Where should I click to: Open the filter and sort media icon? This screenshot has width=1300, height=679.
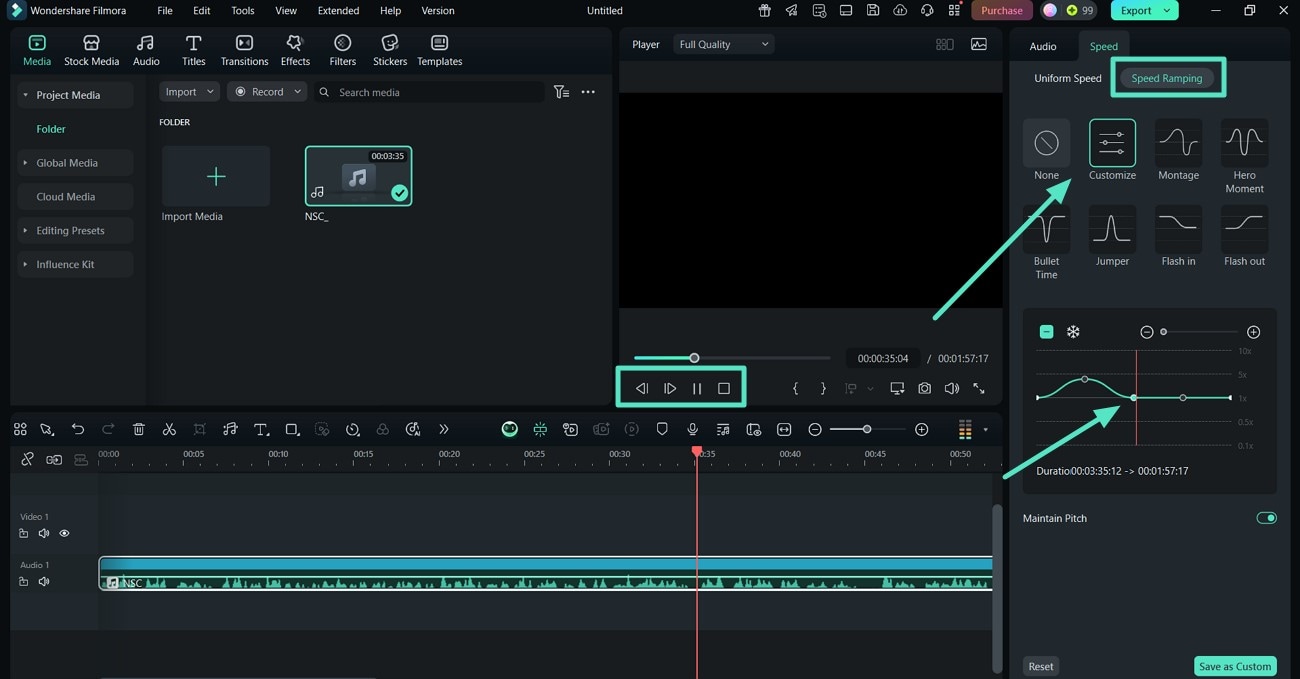click(x=561, y=92)
